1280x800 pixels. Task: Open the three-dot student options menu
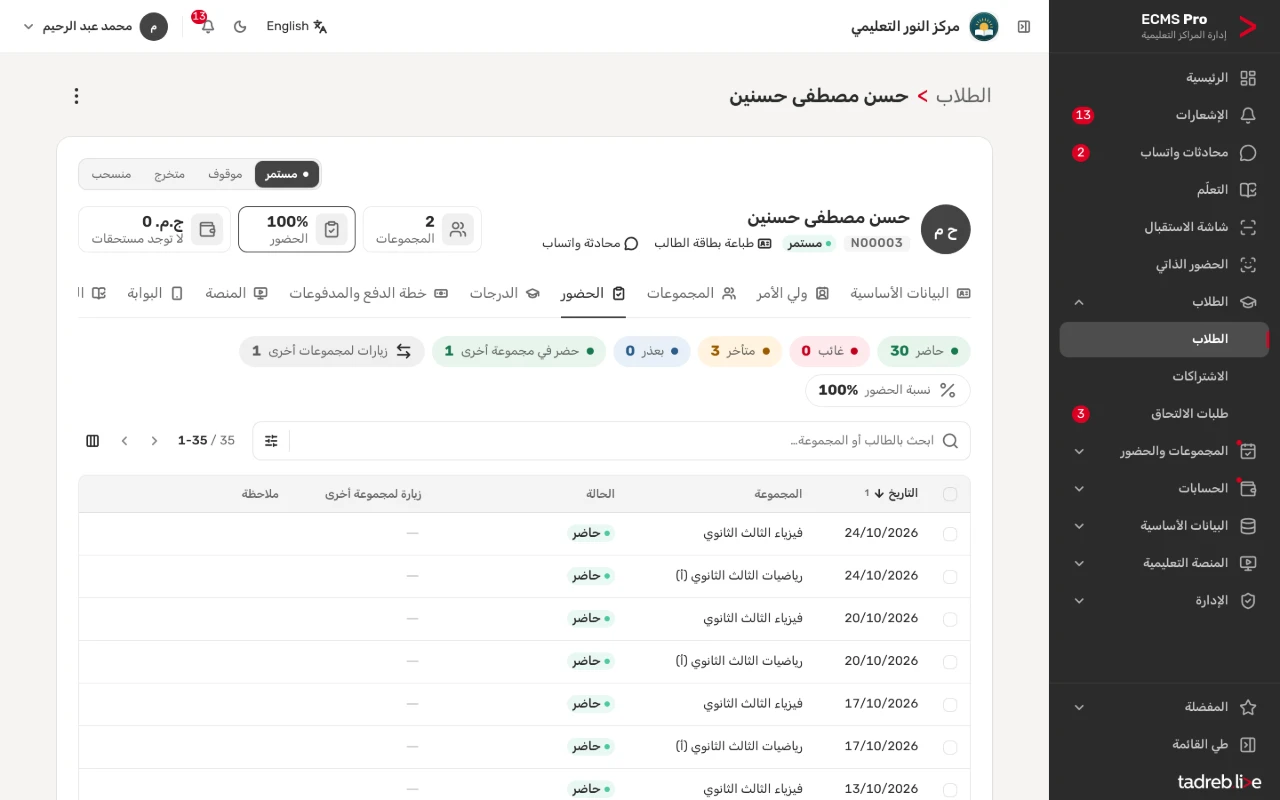(76, 96)
